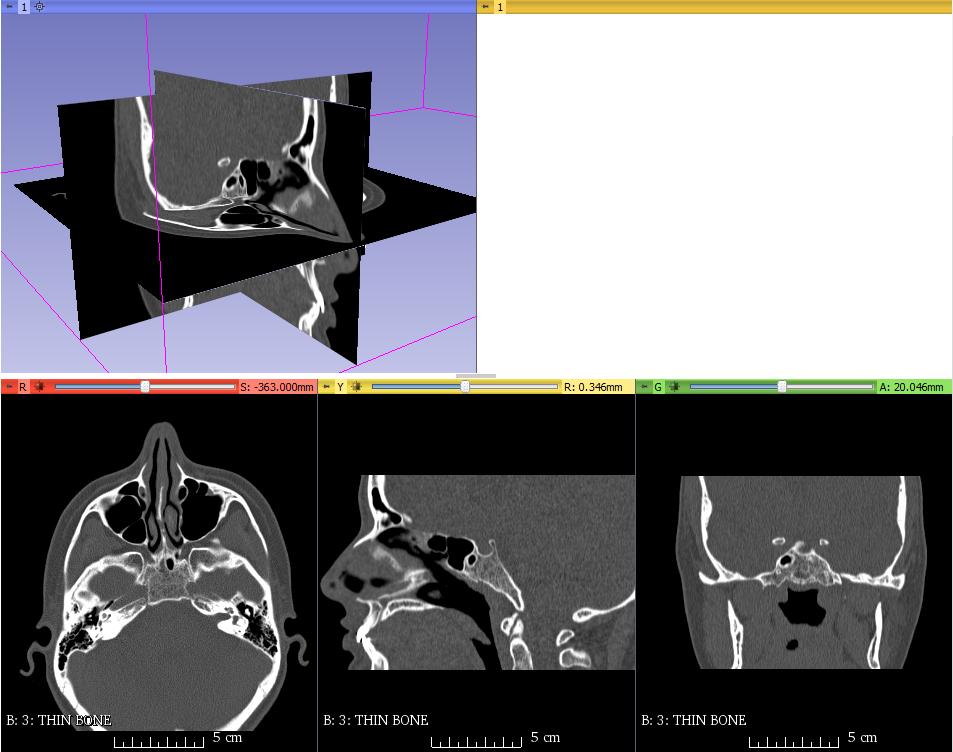Image resolution: width=953 pixels, height=752 pixels.
Task: Click the green slice offset slider handle
Action: [782, 386]
